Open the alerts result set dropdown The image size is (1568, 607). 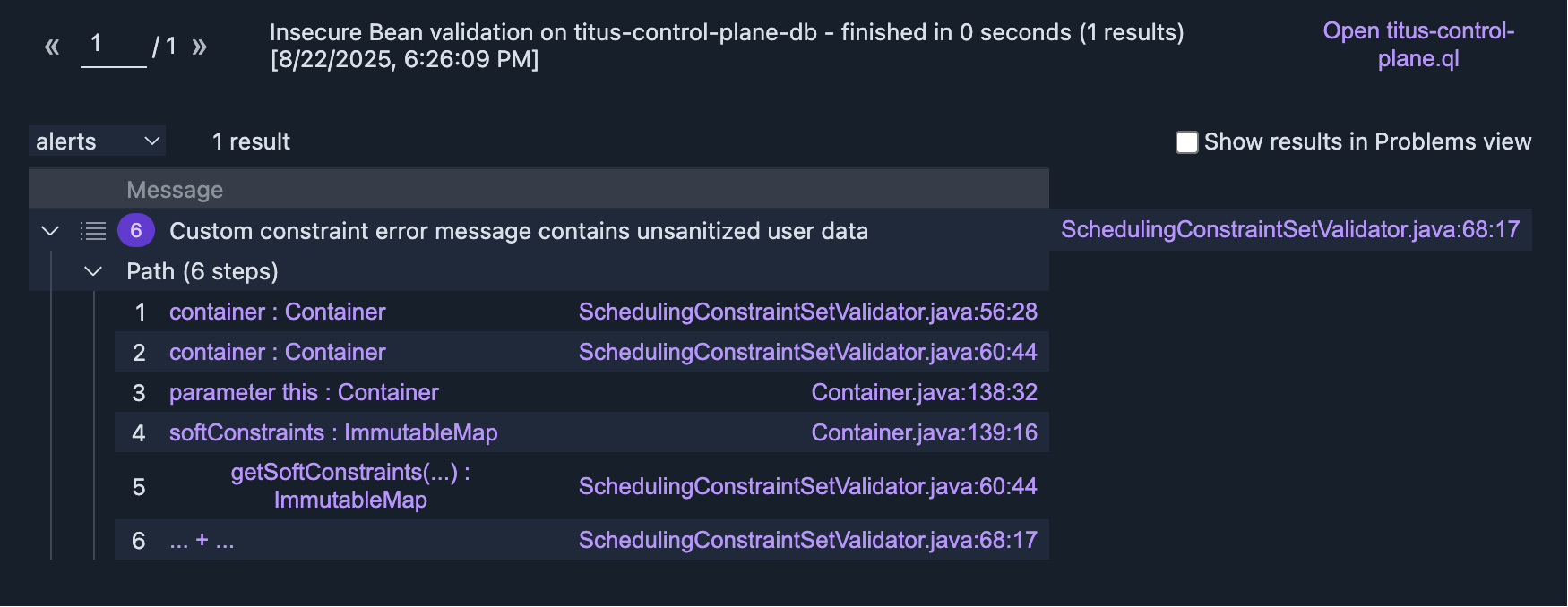(97, 141)
